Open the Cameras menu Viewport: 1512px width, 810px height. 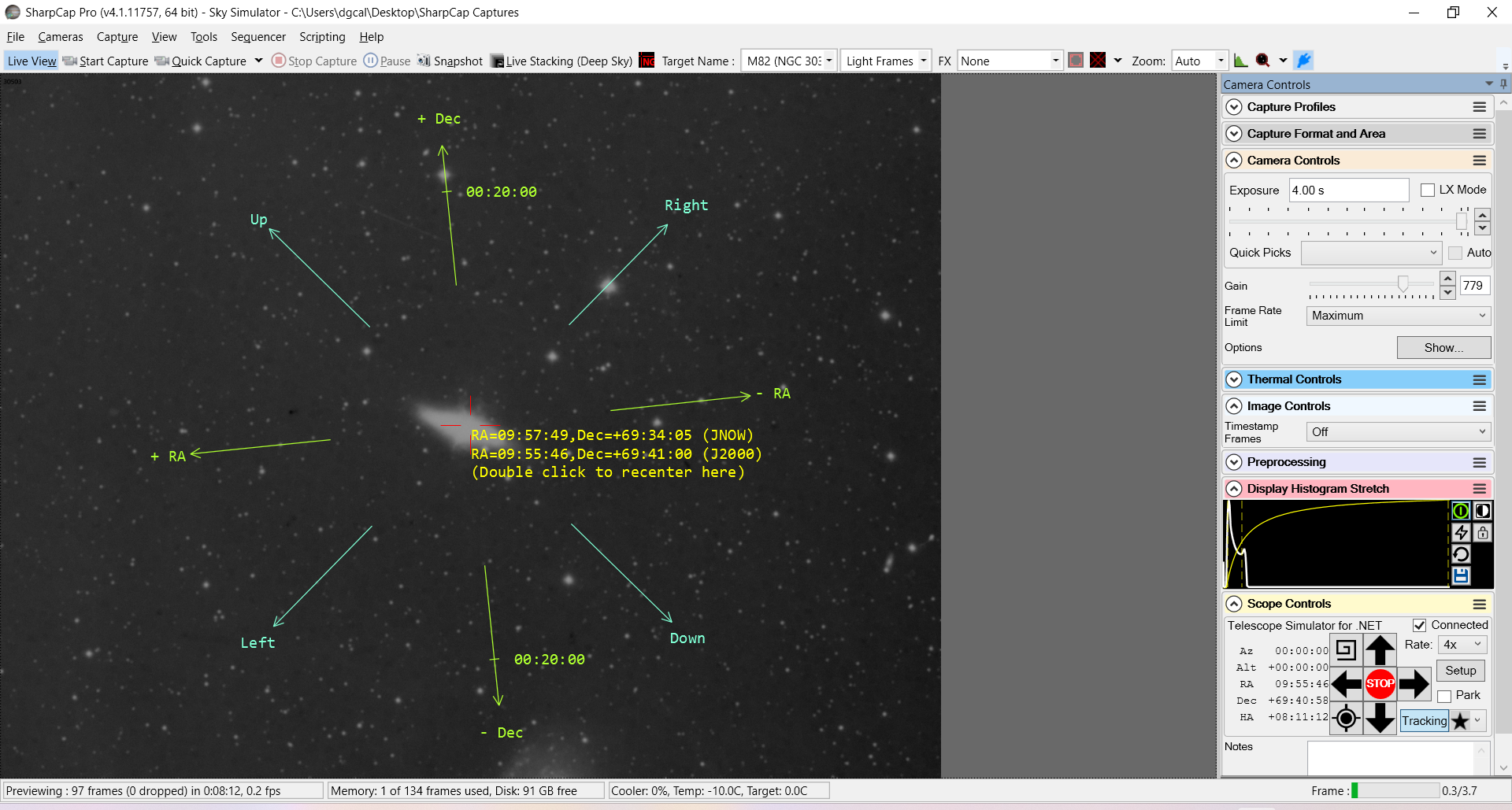click(61, 37)
